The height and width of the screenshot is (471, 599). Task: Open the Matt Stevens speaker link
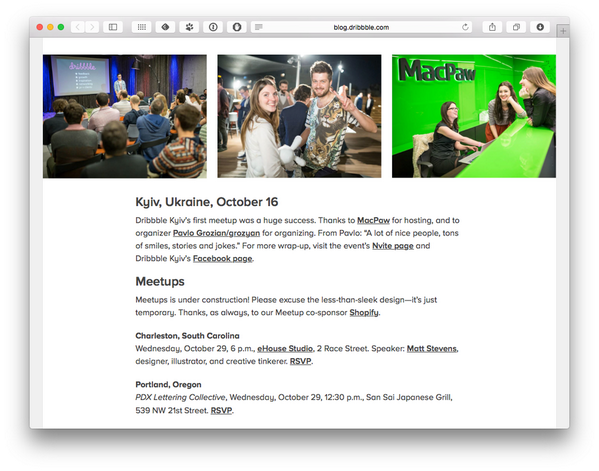click(x=432, y=348)
